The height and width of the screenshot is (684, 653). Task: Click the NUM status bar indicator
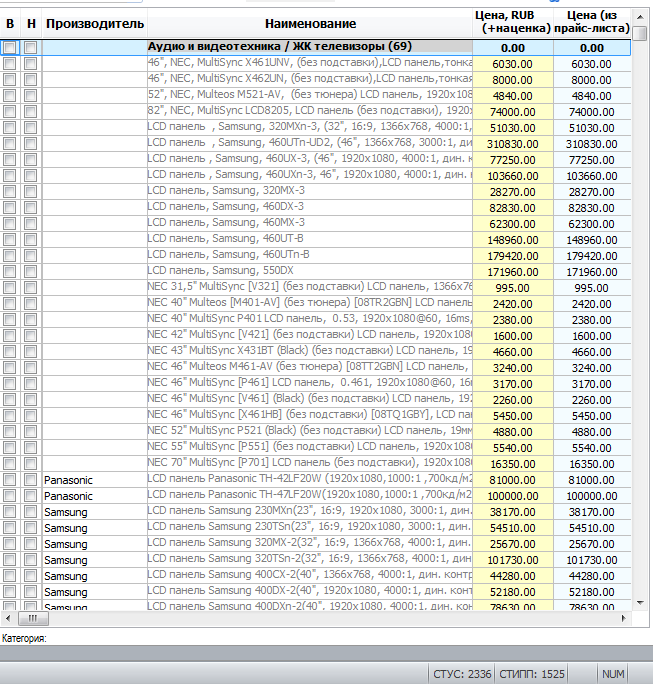613,674
